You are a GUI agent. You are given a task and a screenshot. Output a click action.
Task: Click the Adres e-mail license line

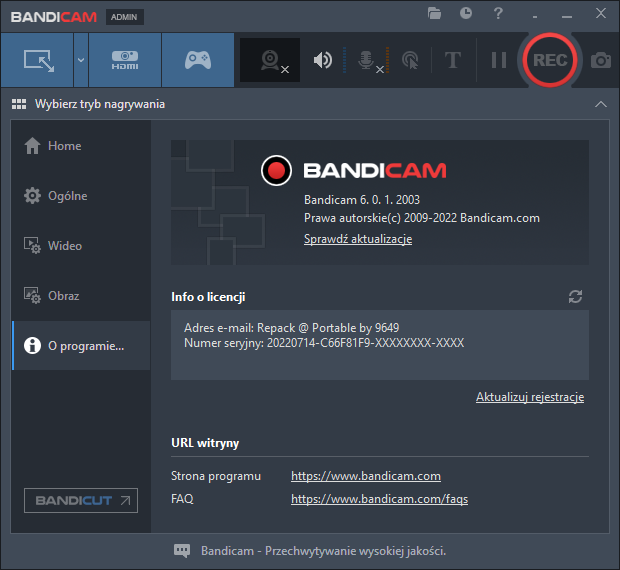click(x=291, y=328)
